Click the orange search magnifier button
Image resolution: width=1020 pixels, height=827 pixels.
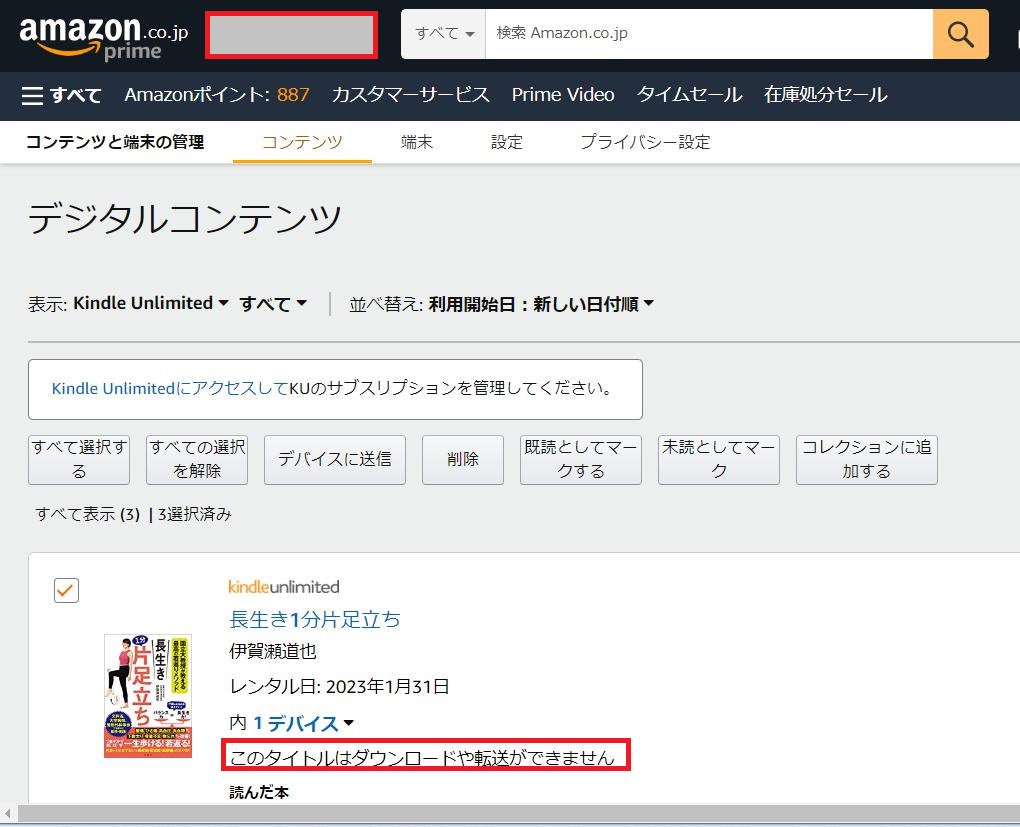coord(960,34)
